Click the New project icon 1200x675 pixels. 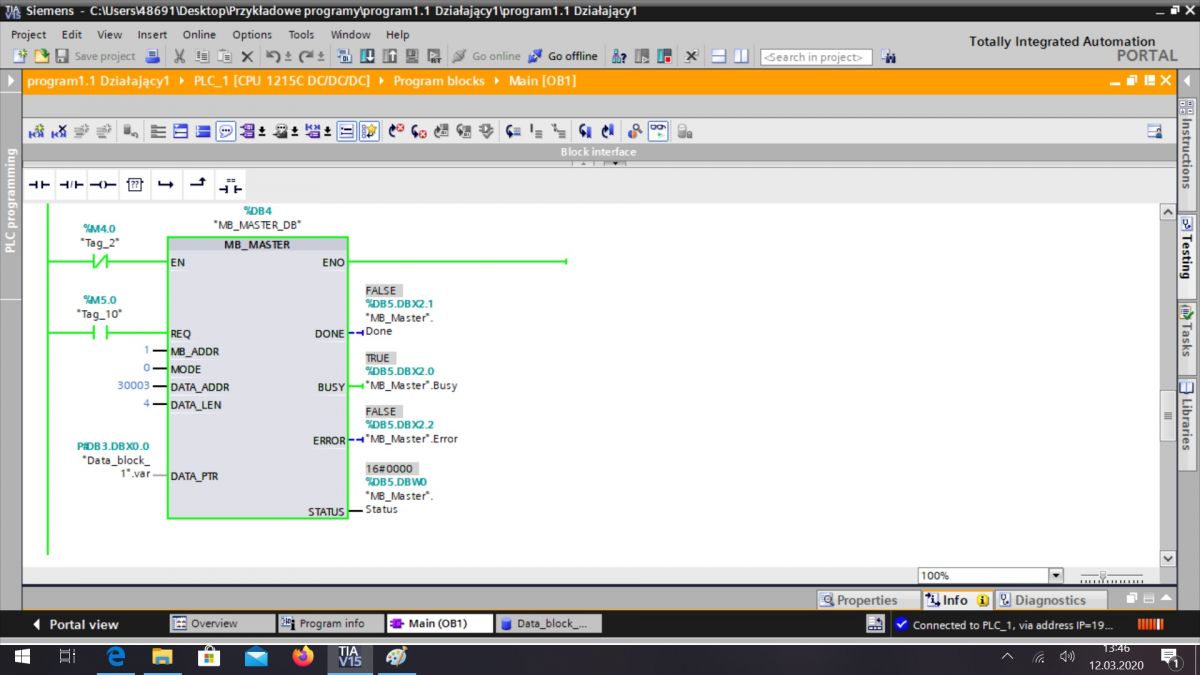[x=20, y=56]
